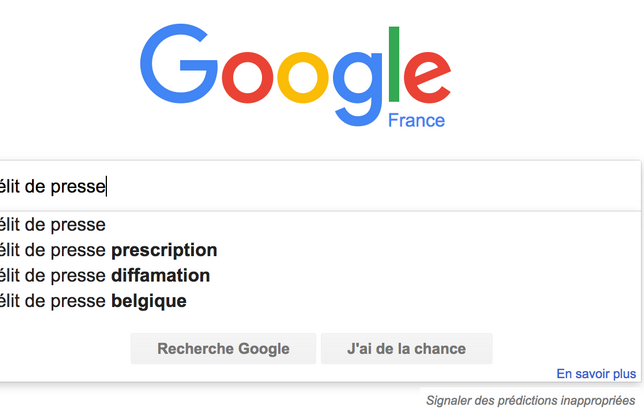Click blank space right of belgique suggestion
The width and height of the screenshot is (644, 414).
tap(411, 301)
